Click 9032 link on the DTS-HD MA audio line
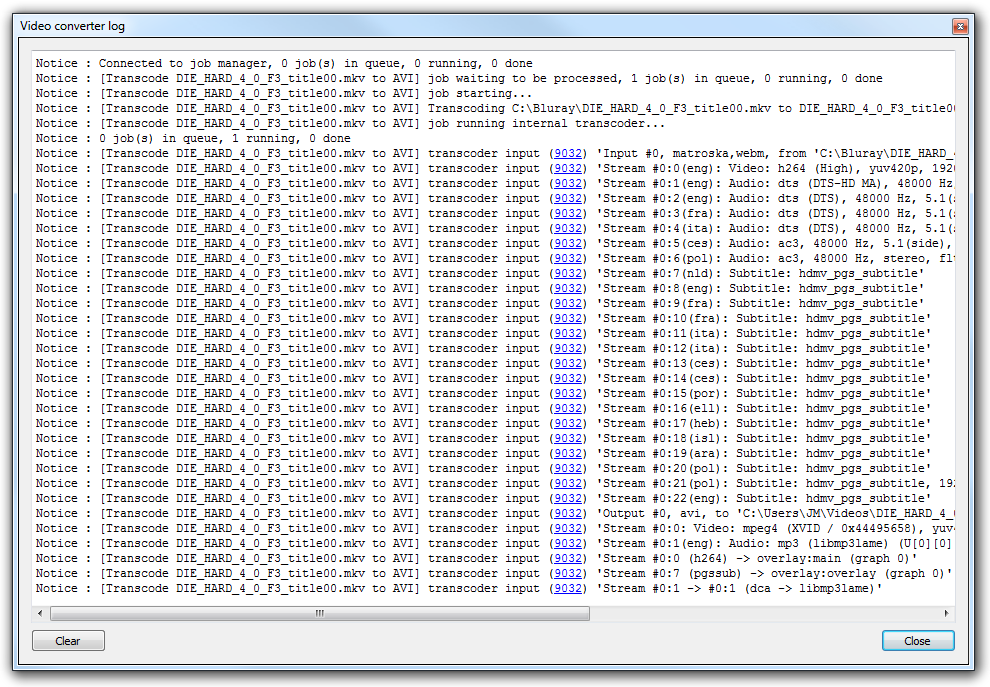Viewport: 990px width, 687px height. [569, 183]
